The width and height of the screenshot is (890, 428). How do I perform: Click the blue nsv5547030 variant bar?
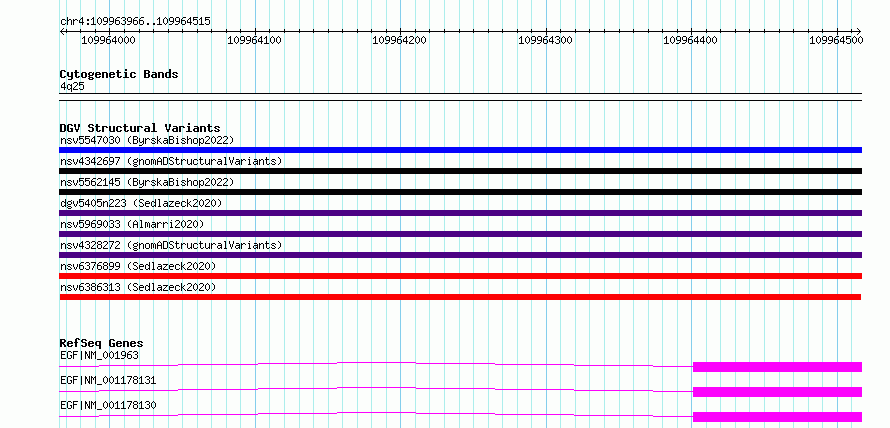460,150
